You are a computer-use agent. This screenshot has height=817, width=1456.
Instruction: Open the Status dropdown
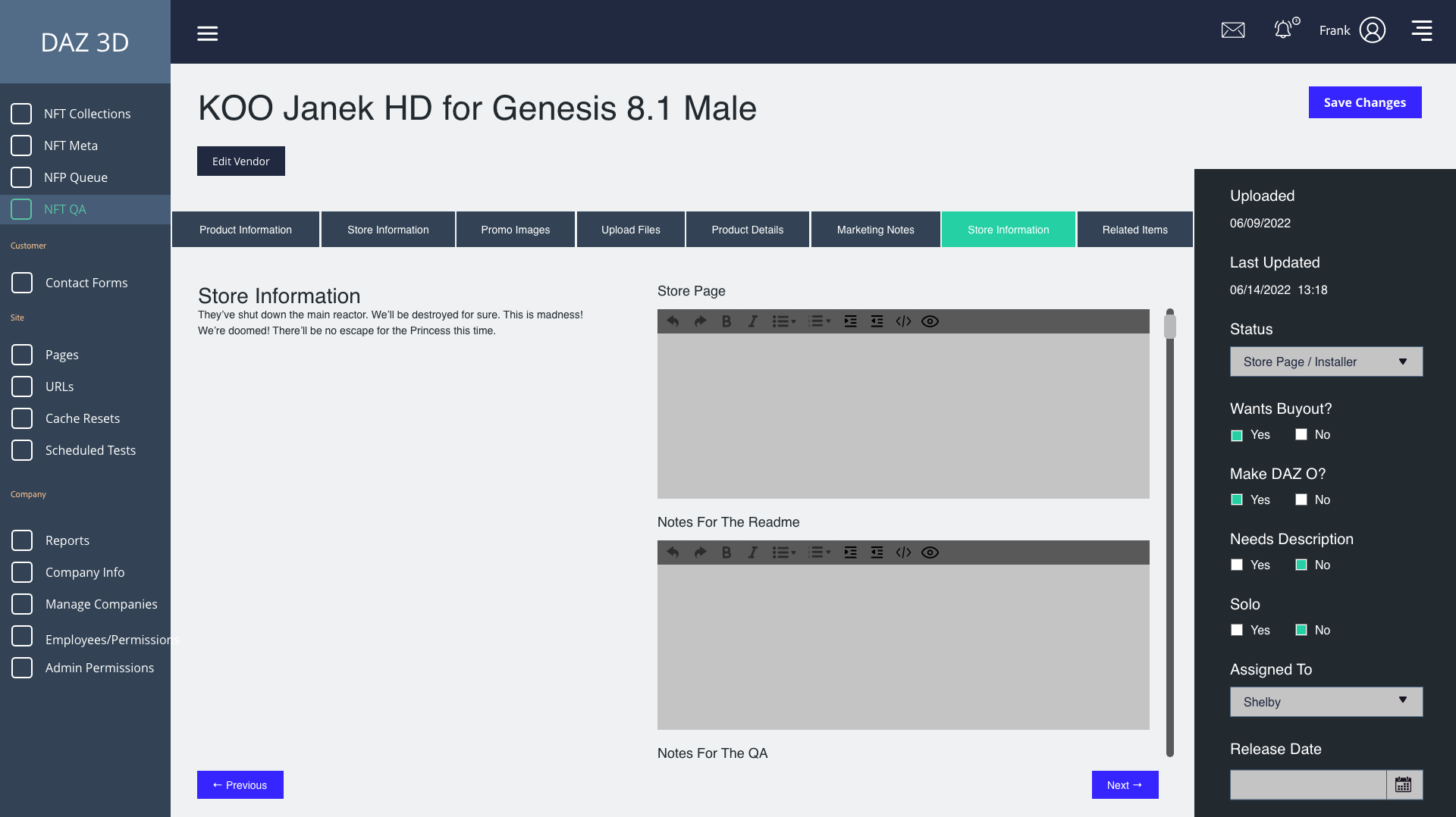[x=1326, y=362]
